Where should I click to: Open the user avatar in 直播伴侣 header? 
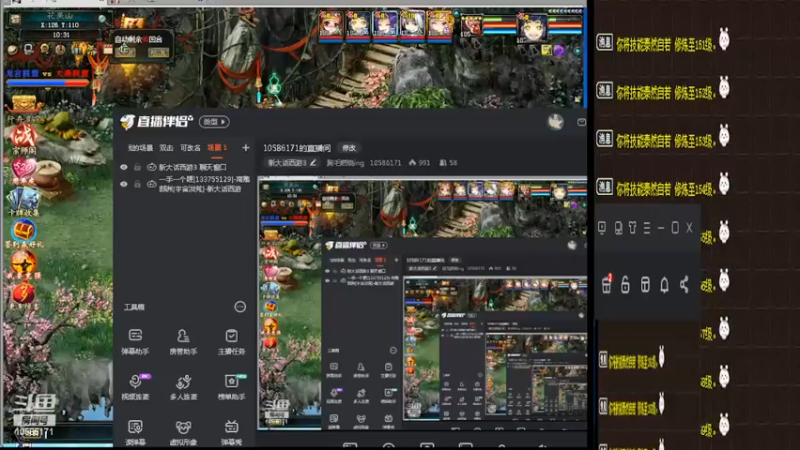[556, 122]
